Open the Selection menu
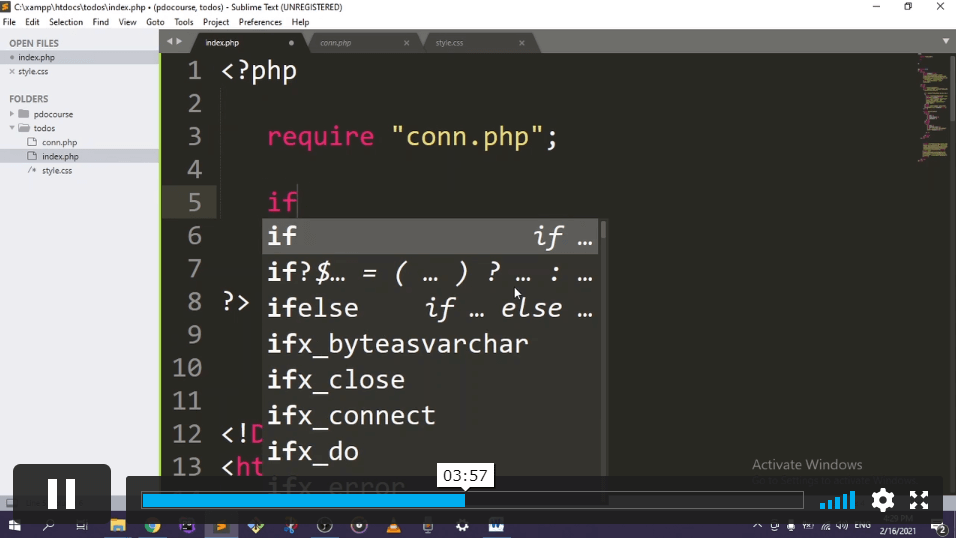Image resolution: width=956 pixels, height=538 pixels. [66, 22]
